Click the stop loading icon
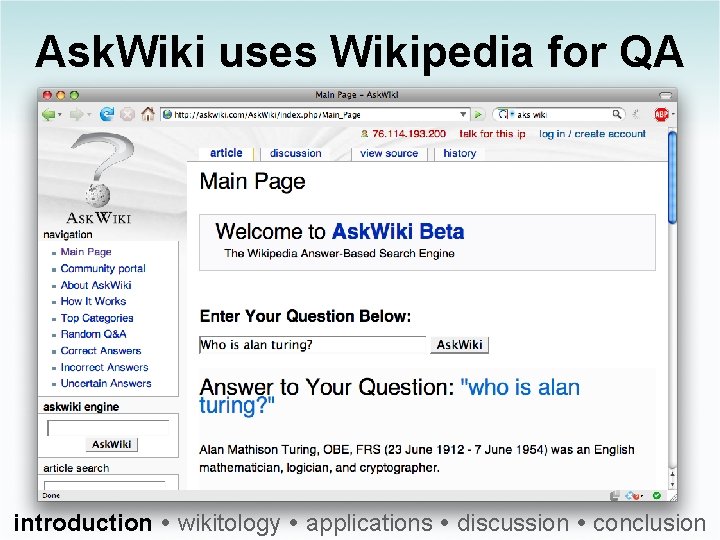720x540 pixels. (x=127, y=114)
